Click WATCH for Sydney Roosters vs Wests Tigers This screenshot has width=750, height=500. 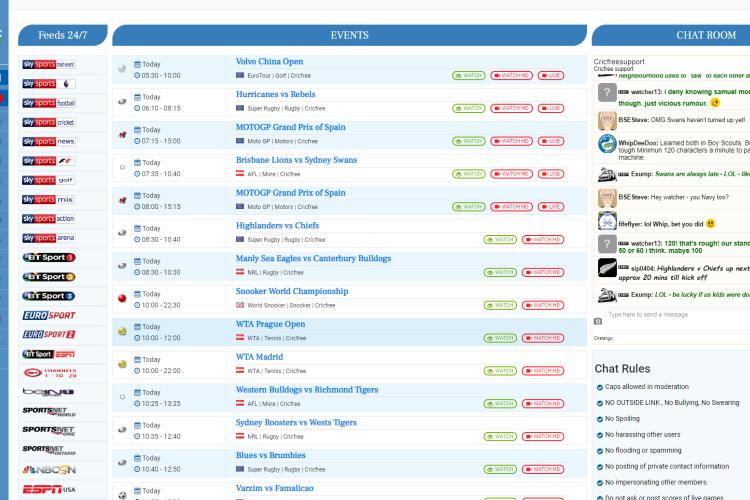click(x=500, y=436)
